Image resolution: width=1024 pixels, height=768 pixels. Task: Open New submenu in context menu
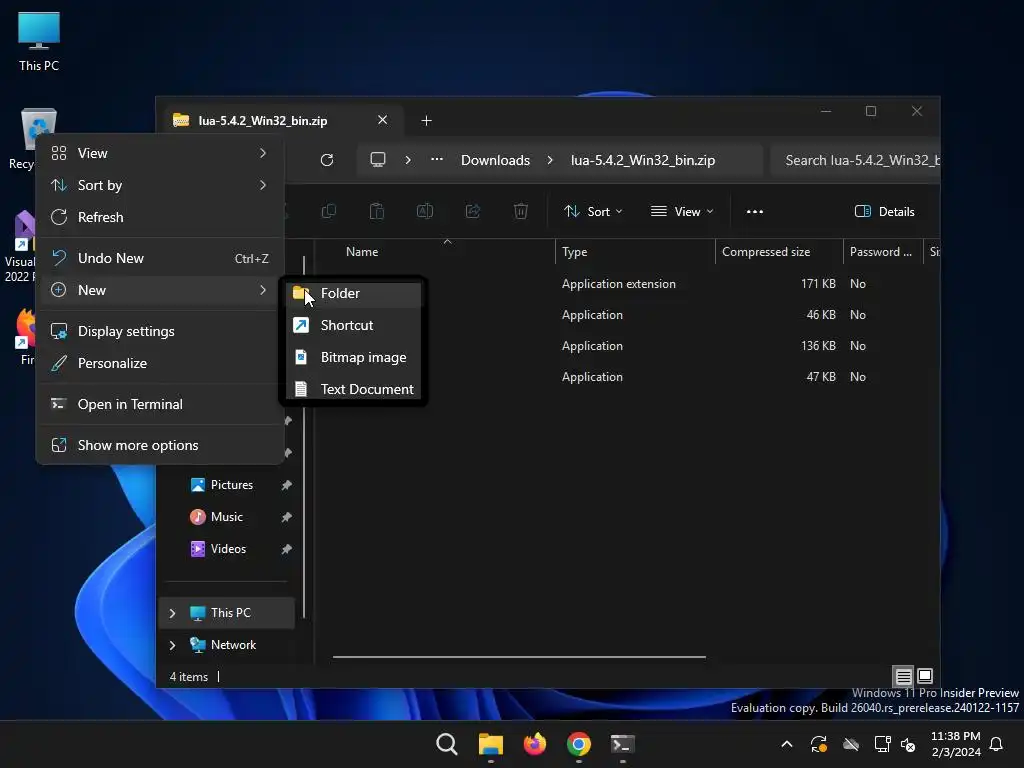coord(161,291)
